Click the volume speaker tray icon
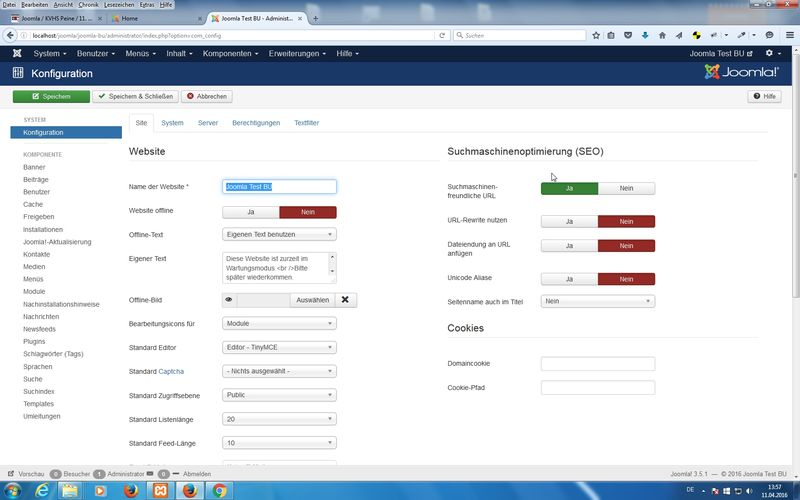This screenshot has height=500, width=800. click(749, 491)
